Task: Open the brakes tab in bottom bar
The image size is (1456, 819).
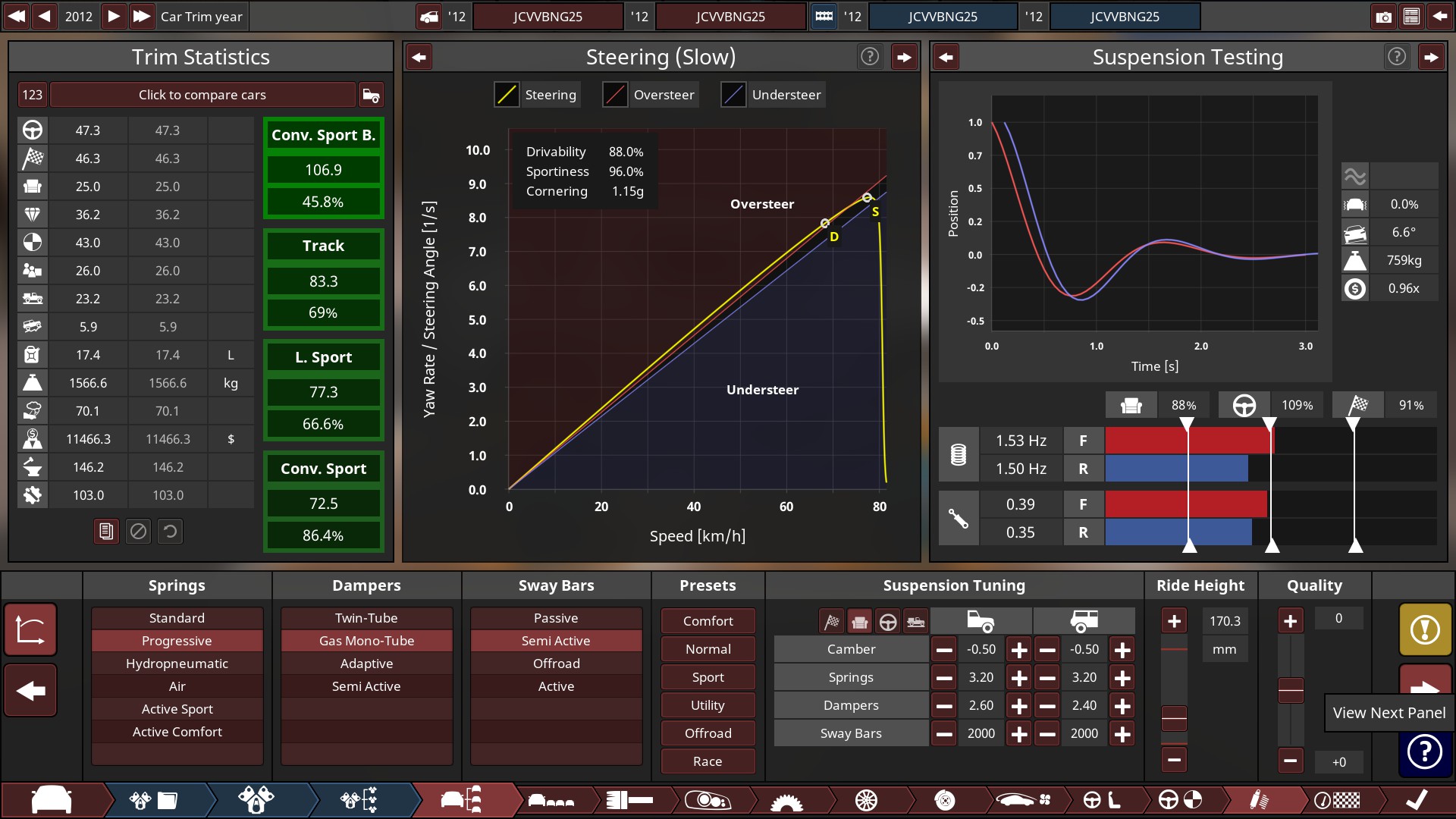Action: 945,800
